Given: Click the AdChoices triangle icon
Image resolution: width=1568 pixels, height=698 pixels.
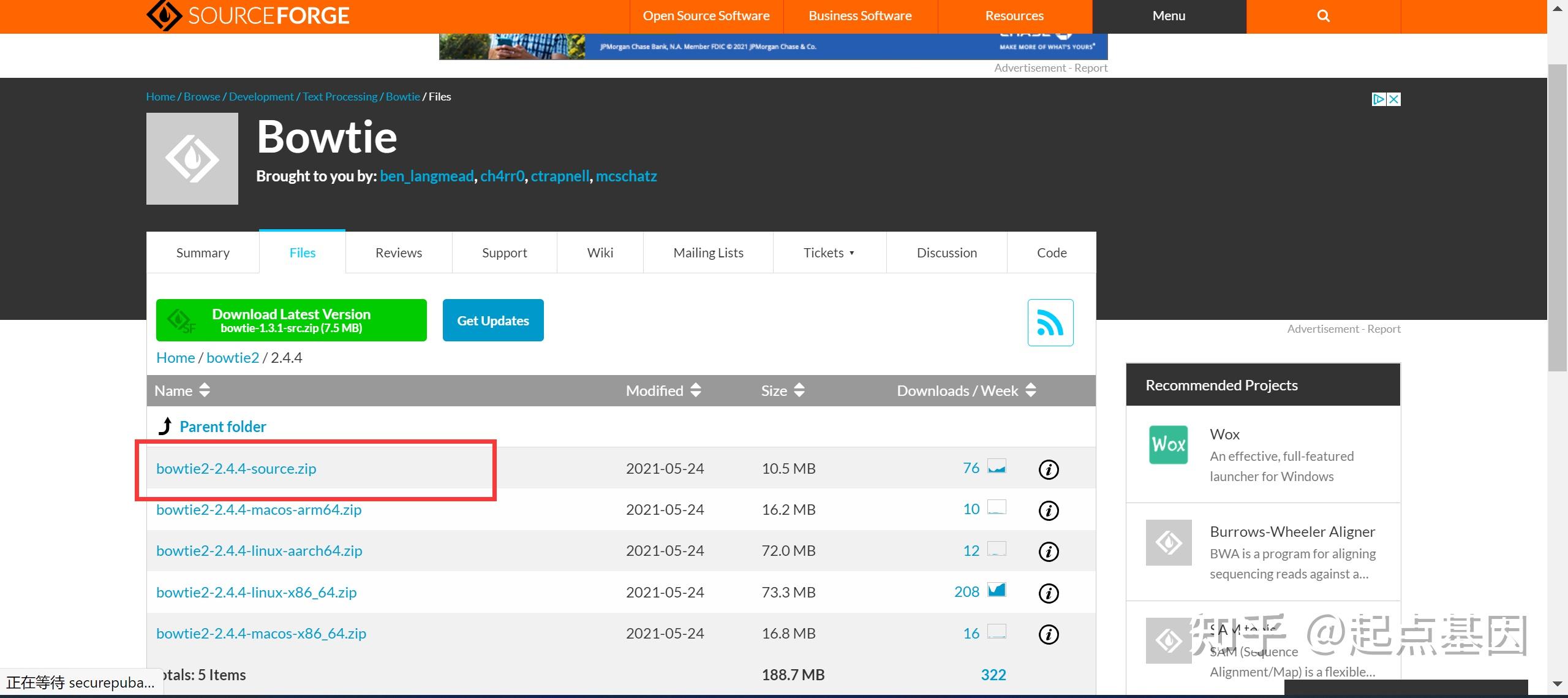Looking at the screenshot, I should click(1378, 99).
